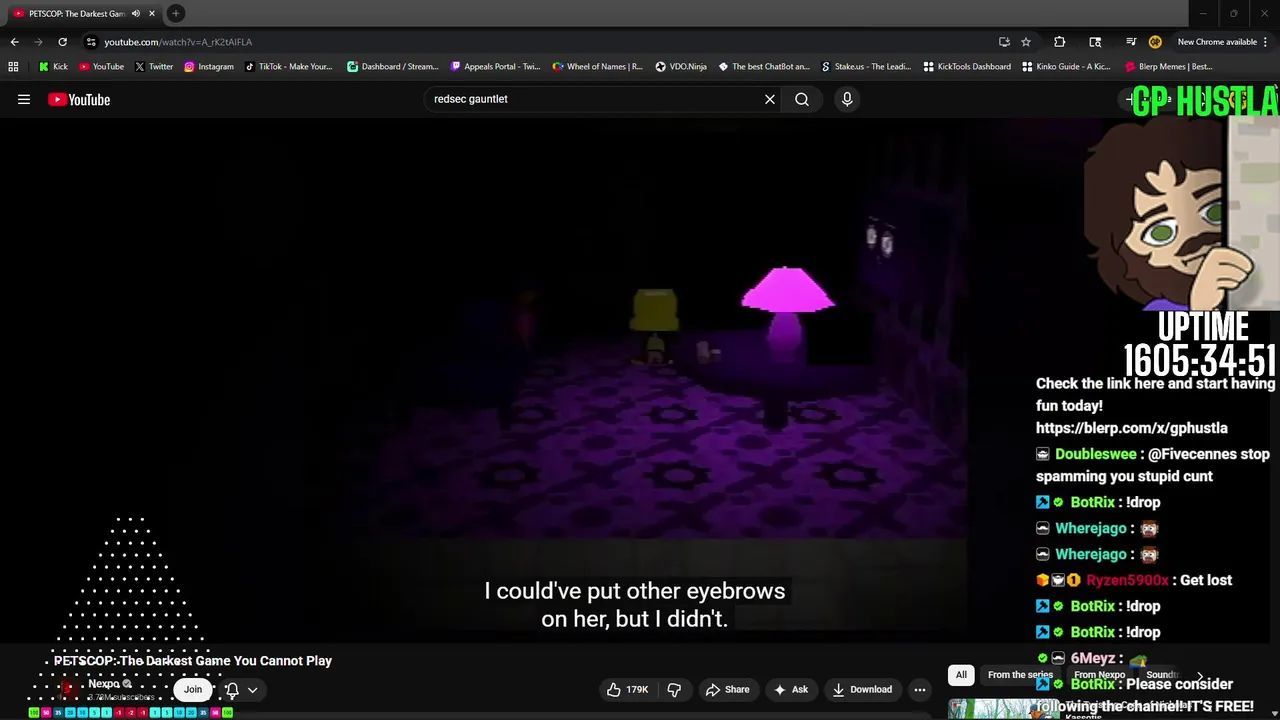
Task: Join the Nexpo channel membership
Action: tap(193, 689)
